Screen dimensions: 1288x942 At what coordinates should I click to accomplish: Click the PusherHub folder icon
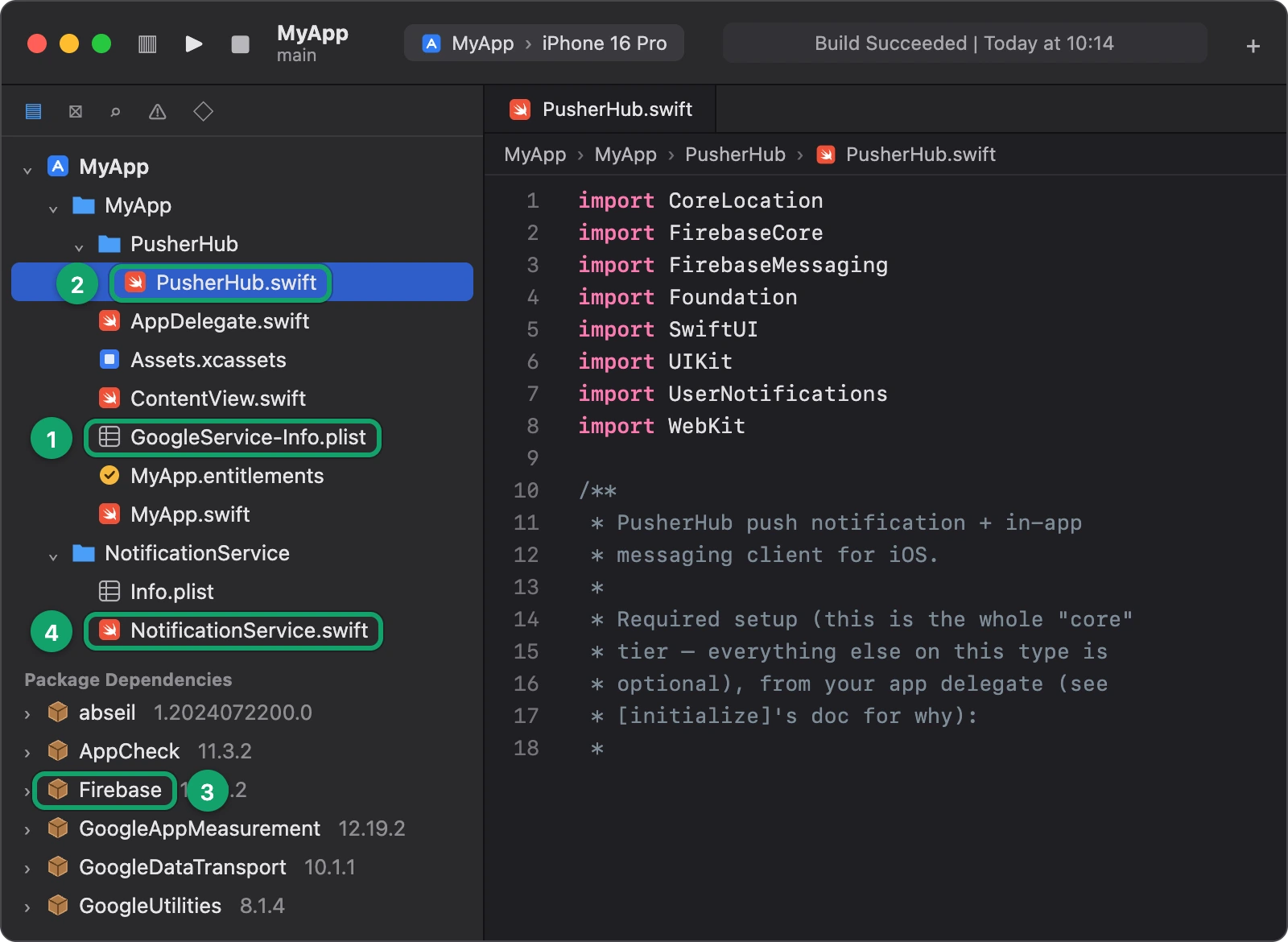[x=109, y=243]
